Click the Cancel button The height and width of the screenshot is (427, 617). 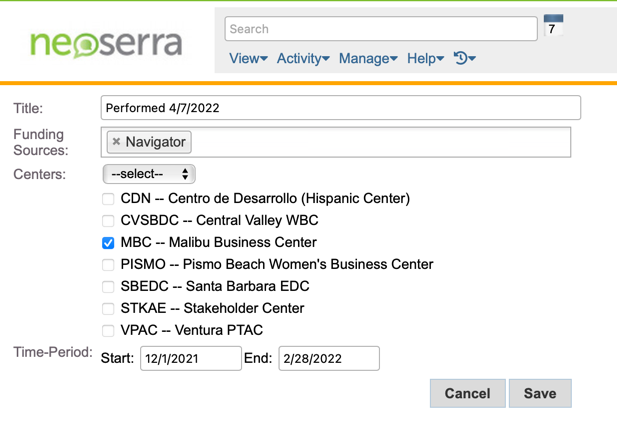[x=467, y=393]
